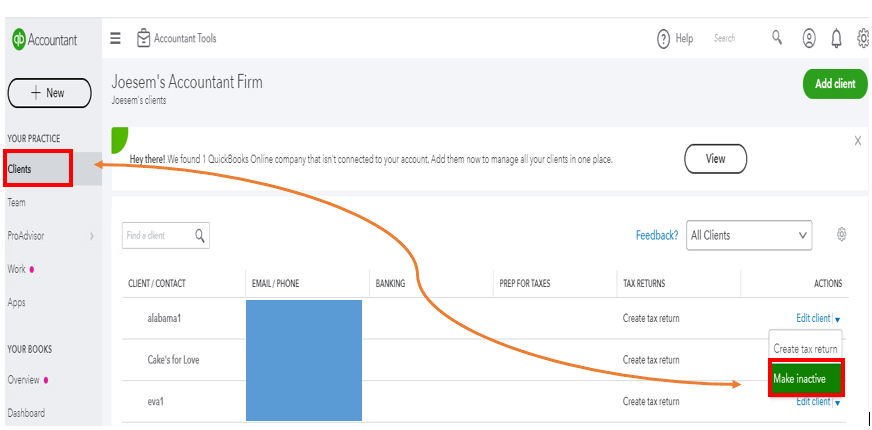Open notifications bell icon
The image size is (872, 430).
coord(836,38)
